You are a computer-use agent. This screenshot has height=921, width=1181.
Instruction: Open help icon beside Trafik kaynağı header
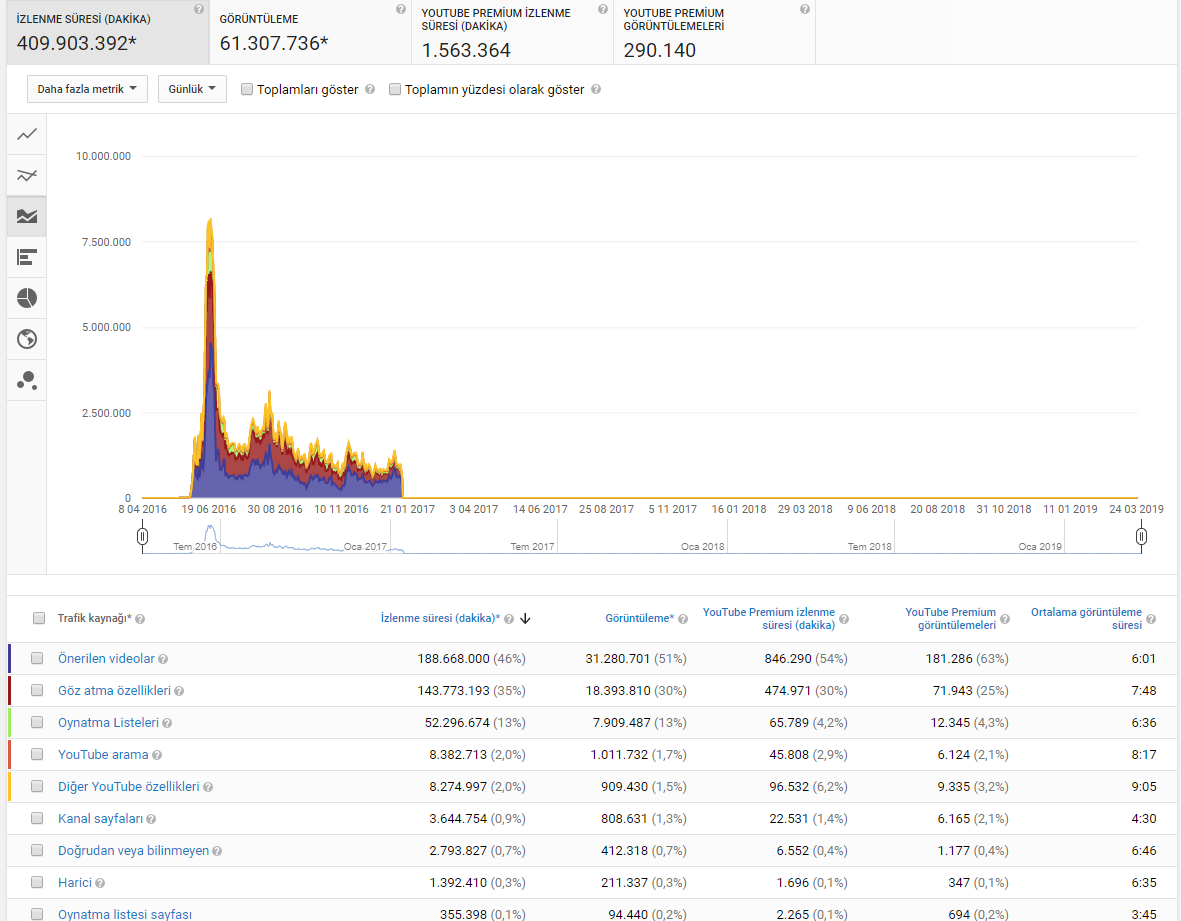pyautogui.click(x=140, y=619)
